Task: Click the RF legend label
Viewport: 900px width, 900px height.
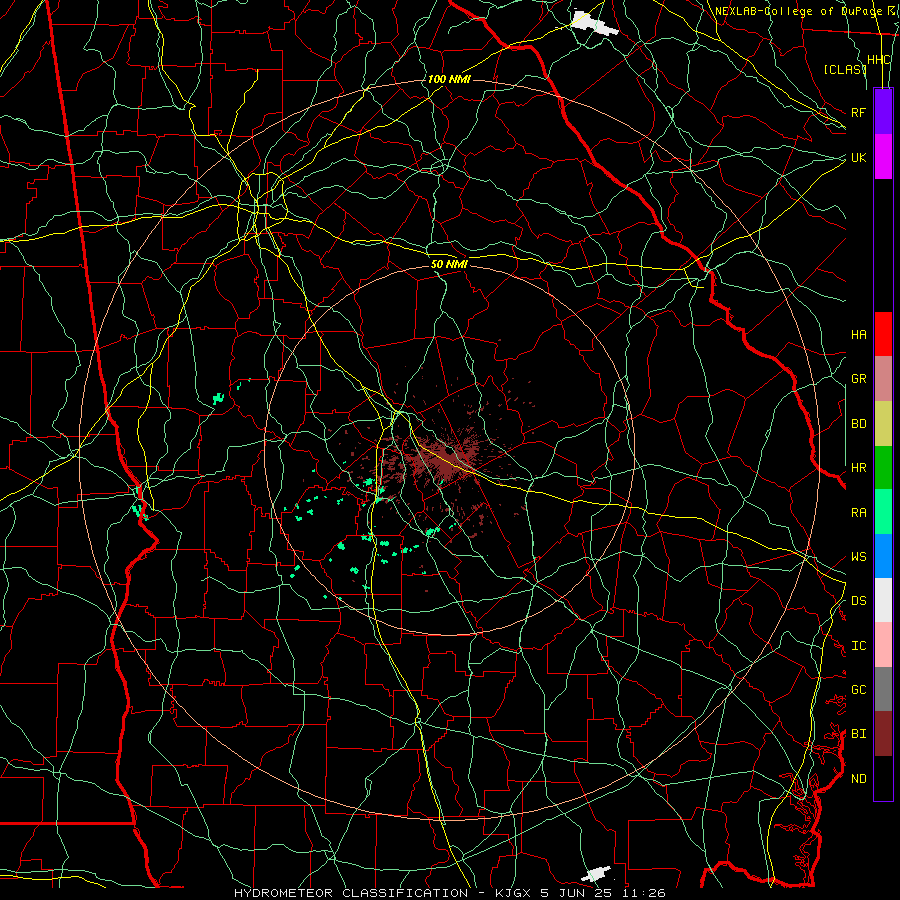Action: (x=858, y=112)
